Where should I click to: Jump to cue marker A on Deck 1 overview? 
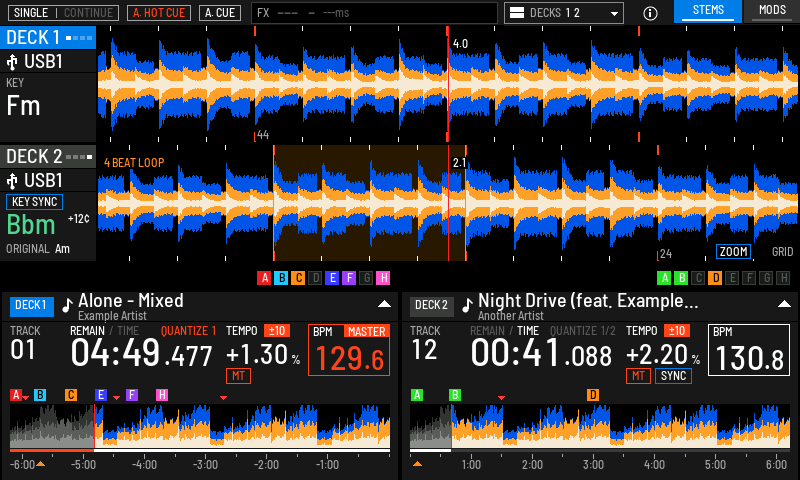pyautogui.click(x=16, y=395)
